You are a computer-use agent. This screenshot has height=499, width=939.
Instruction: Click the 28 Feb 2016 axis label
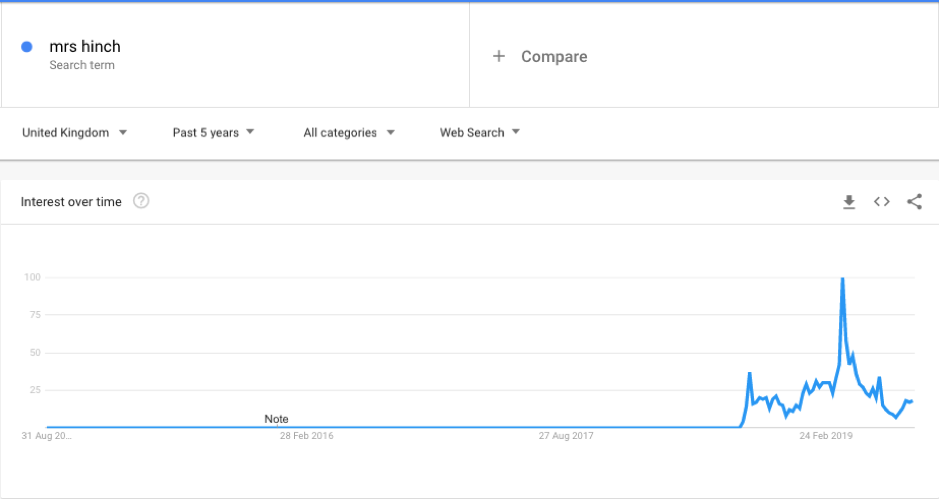tap(307, 436)
